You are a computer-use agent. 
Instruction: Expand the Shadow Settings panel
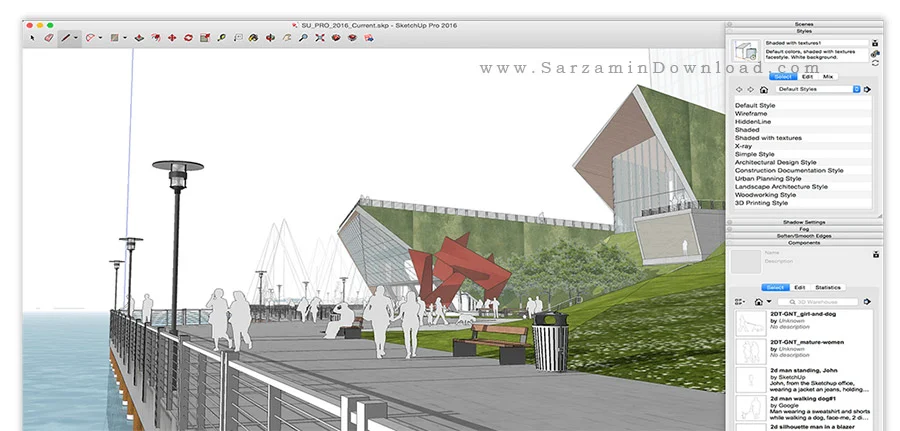click(x=804, y=222)
